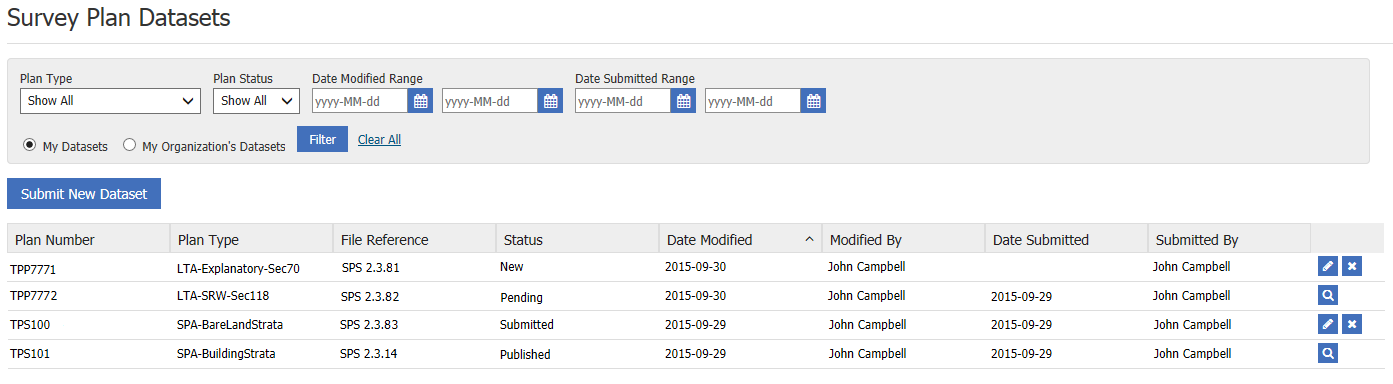Open calendar for Date Modified start field
1393x384 pixels.
pos(420,101)
